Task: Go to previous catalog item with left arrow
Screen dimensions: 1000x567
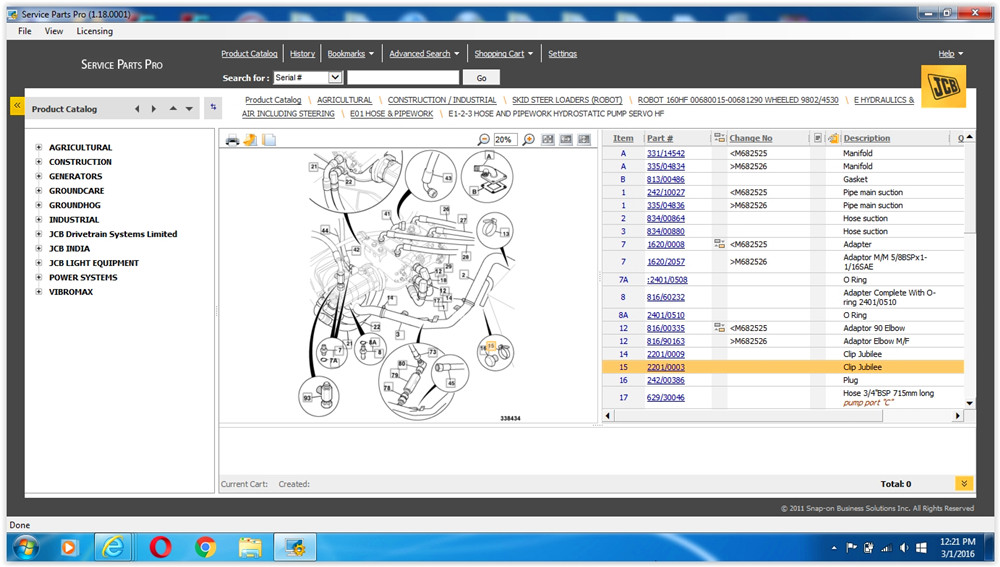Action: pos(137,109)
